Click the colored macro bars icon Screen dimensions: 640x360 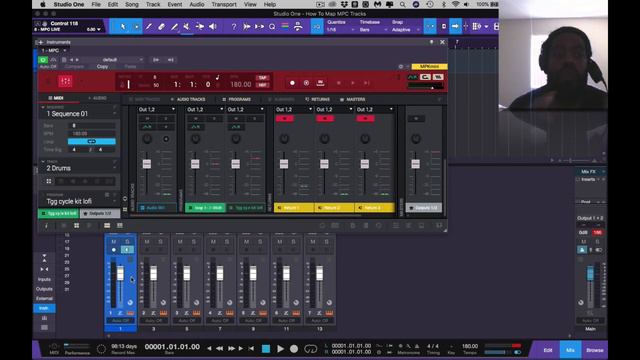coord(285,27)
